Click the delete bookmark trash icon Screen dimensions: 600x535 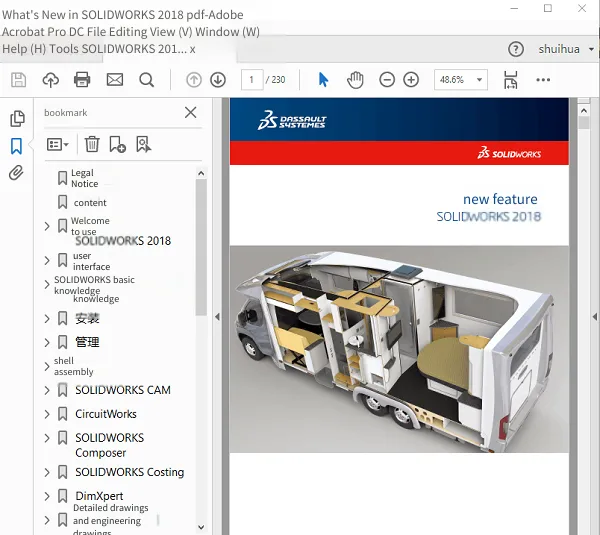(x=92, y=144)
